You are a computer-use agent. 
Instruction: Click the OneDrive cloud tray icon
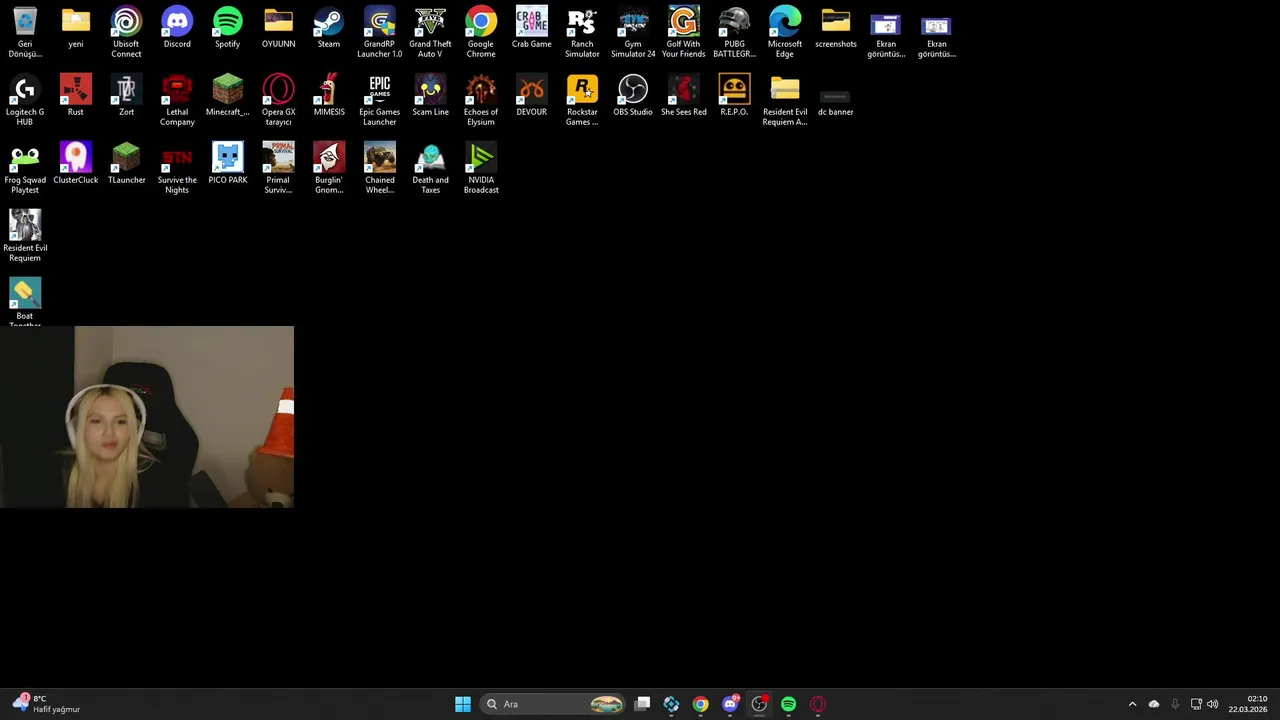tap(1154, 704)
